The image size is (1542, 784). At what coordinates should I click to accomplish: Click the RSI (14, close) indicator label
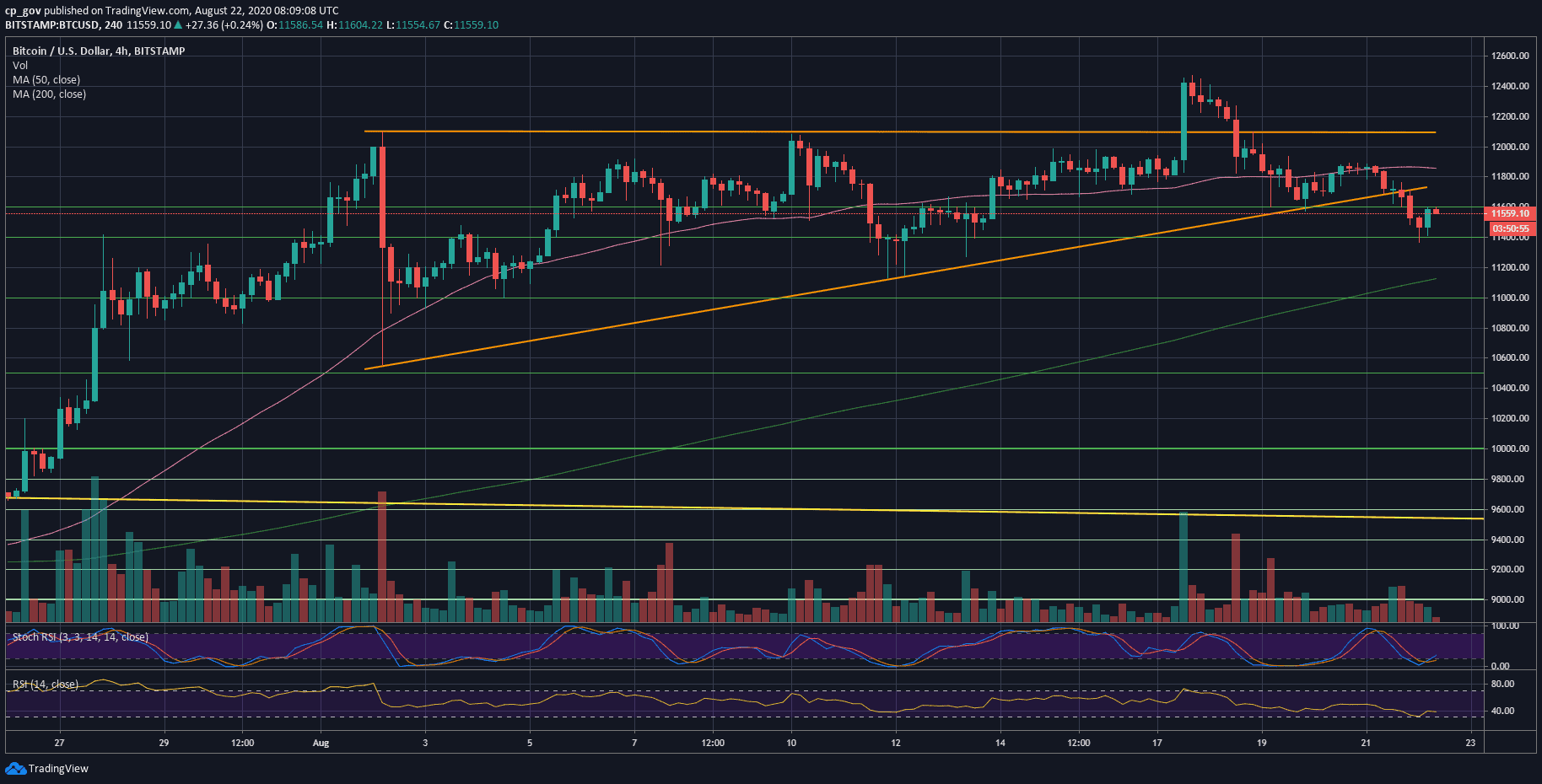click(45, 684)
